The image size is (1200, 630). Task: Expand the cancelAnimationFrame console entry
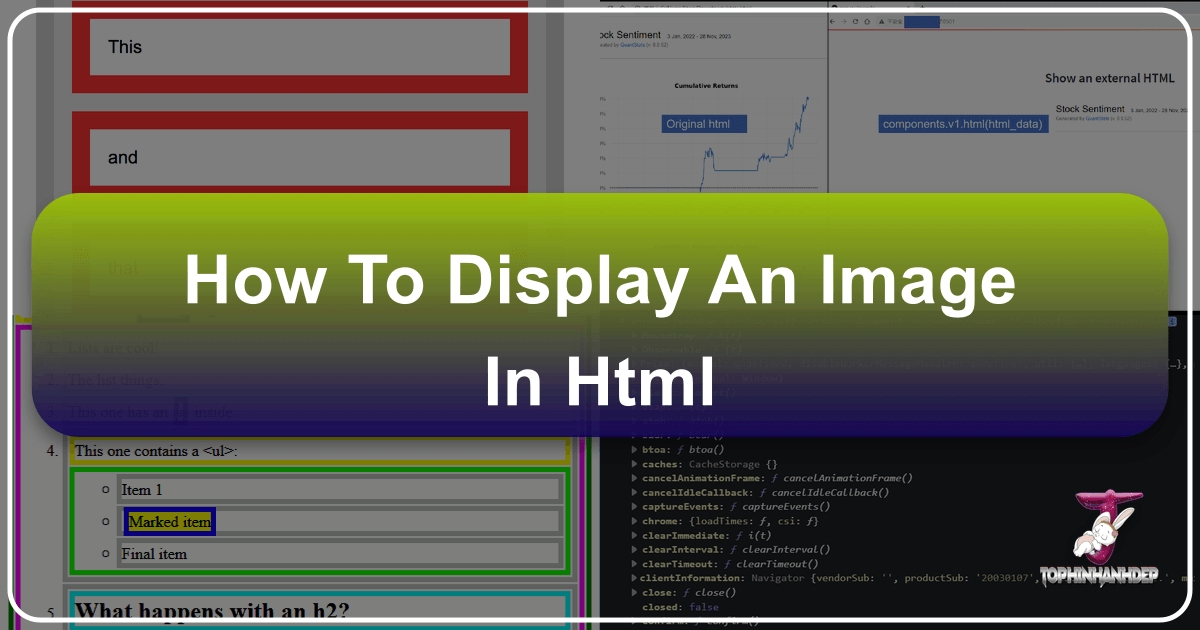coord(634,477)
